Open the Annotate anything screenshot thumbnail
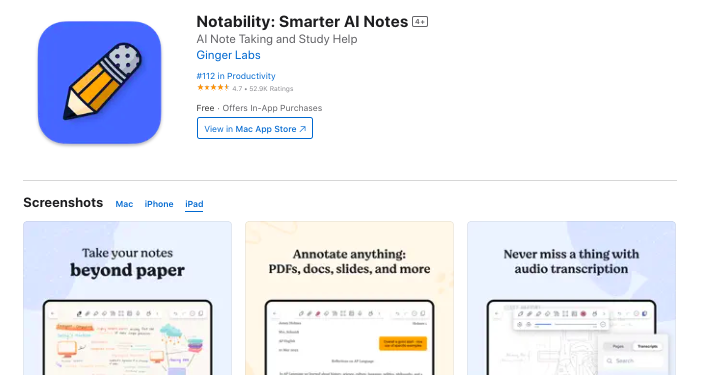This screenshot has width=702, height=375. coord(349,298)
